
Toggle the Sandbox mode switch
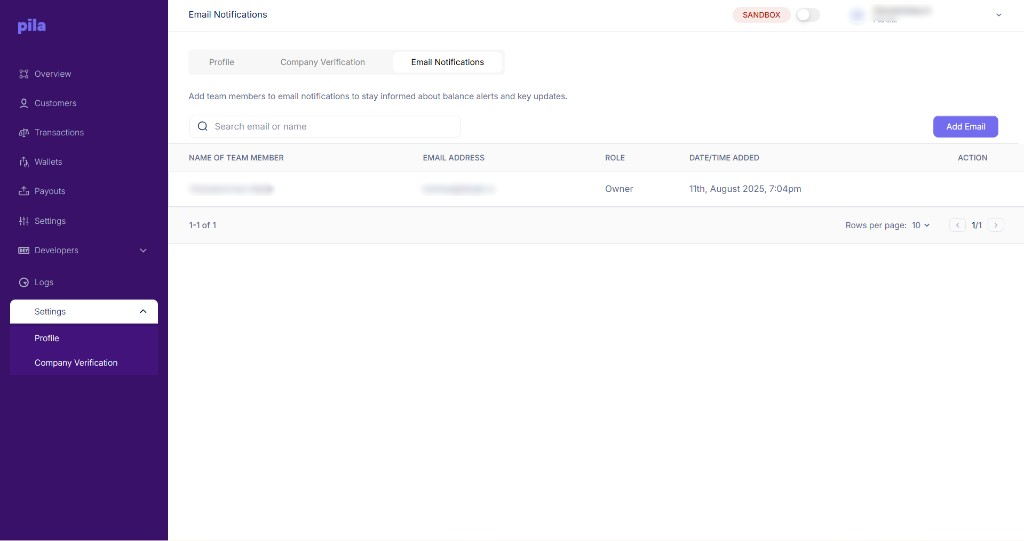pos(807,14)
